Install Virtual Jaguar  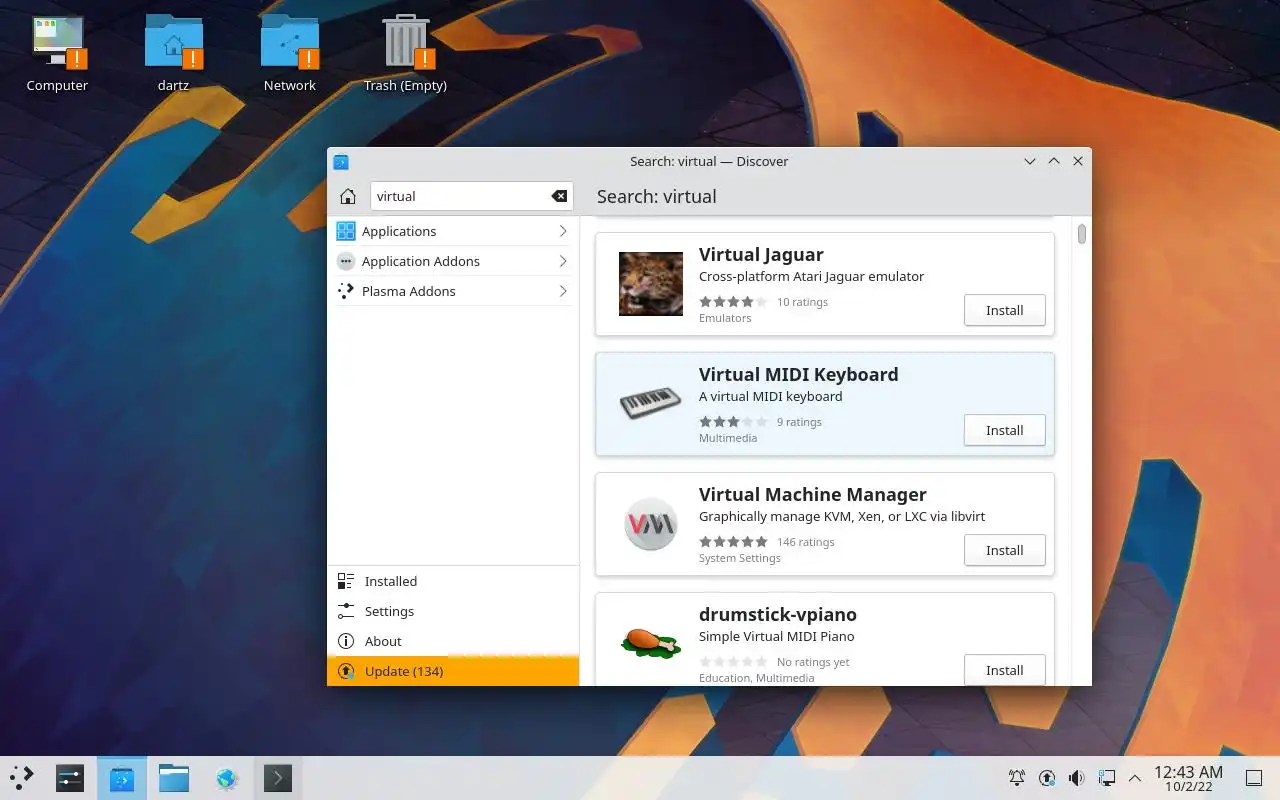[x=1005, y=310]
